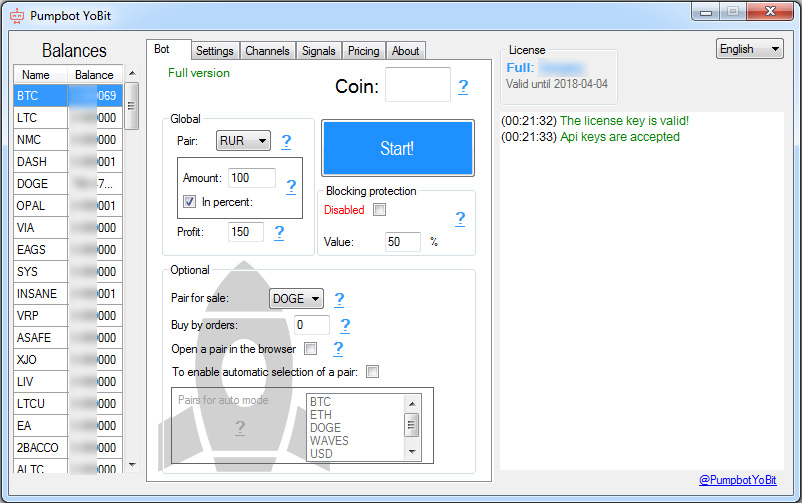Select the DASH row in Balances
The image size is (802, 503).
[69, 162]
